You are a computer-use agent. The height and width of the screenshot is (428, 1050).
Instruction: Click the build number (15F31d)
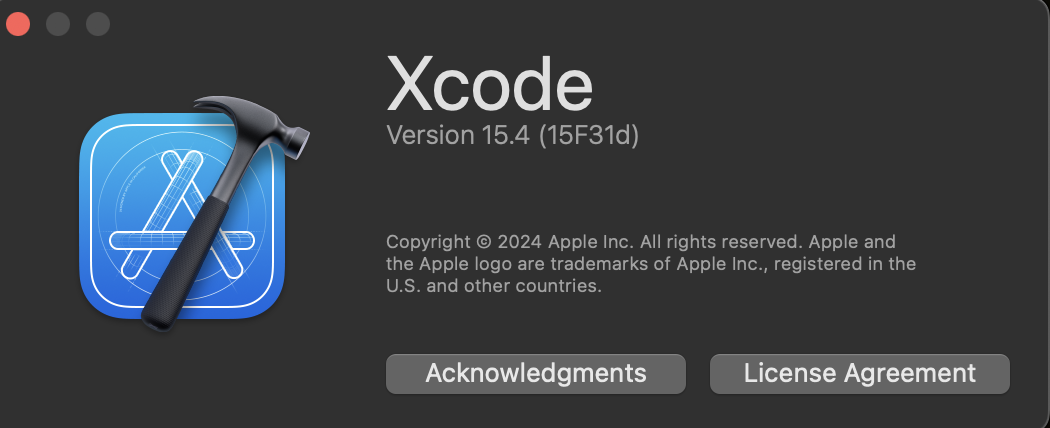click(x=588, y=135)
